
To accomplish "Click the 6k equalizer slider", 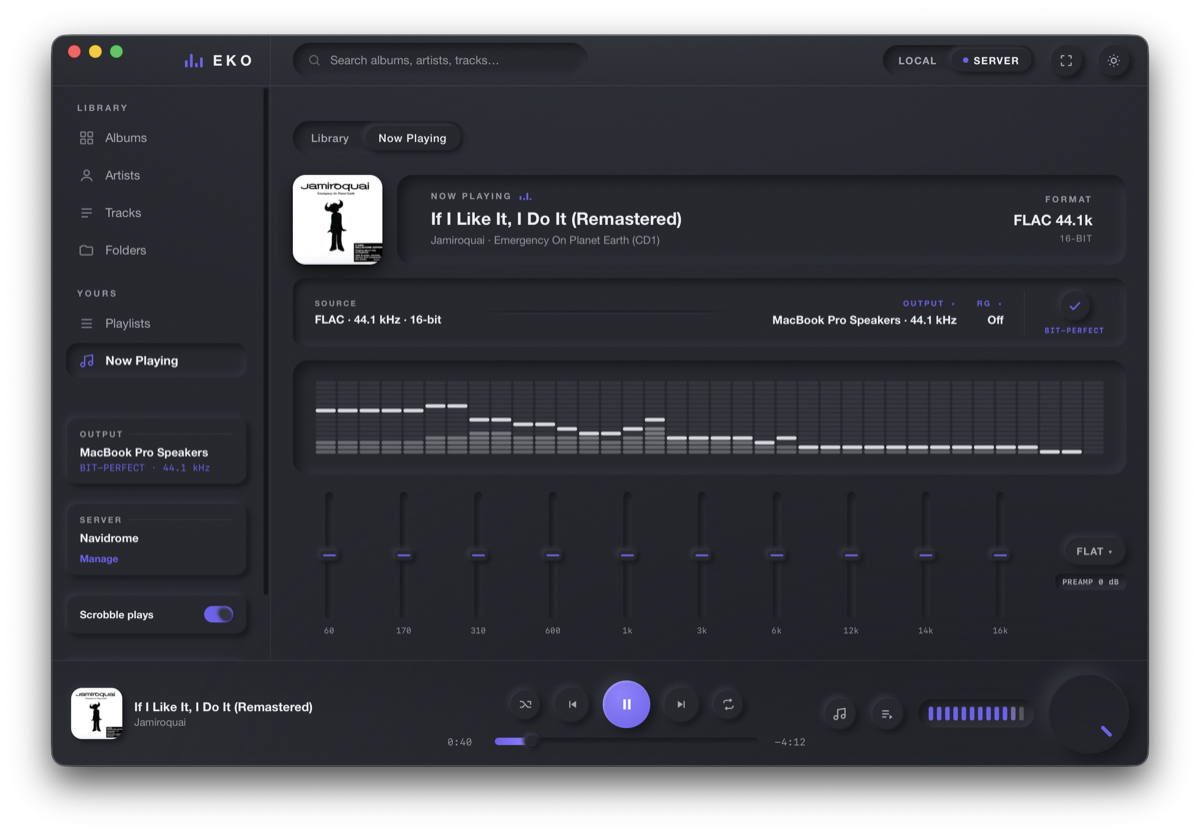I will coord(776,555).
